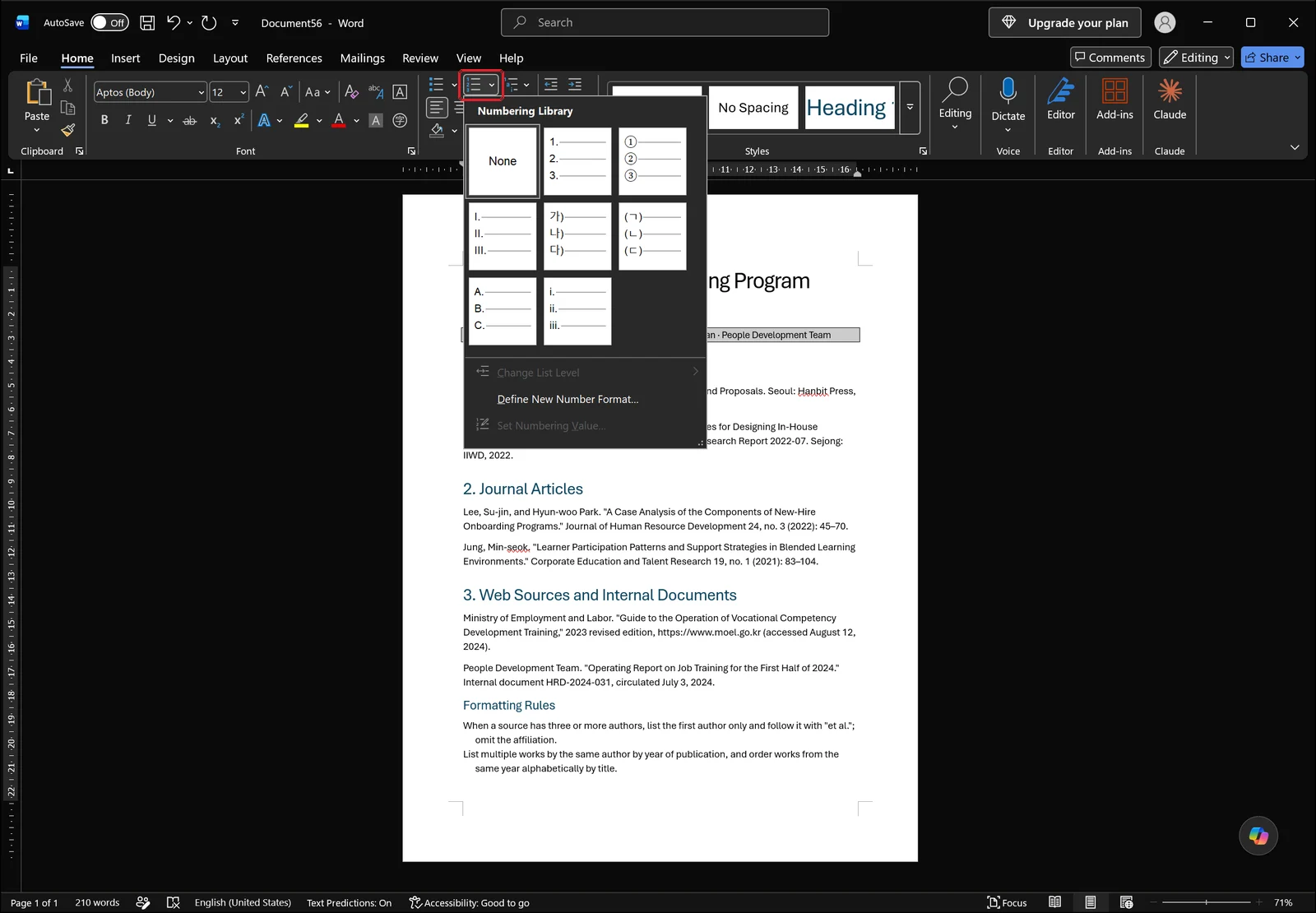1316x913 pixels.
Task: Apply subscript formatting
Action: (215, 120)
